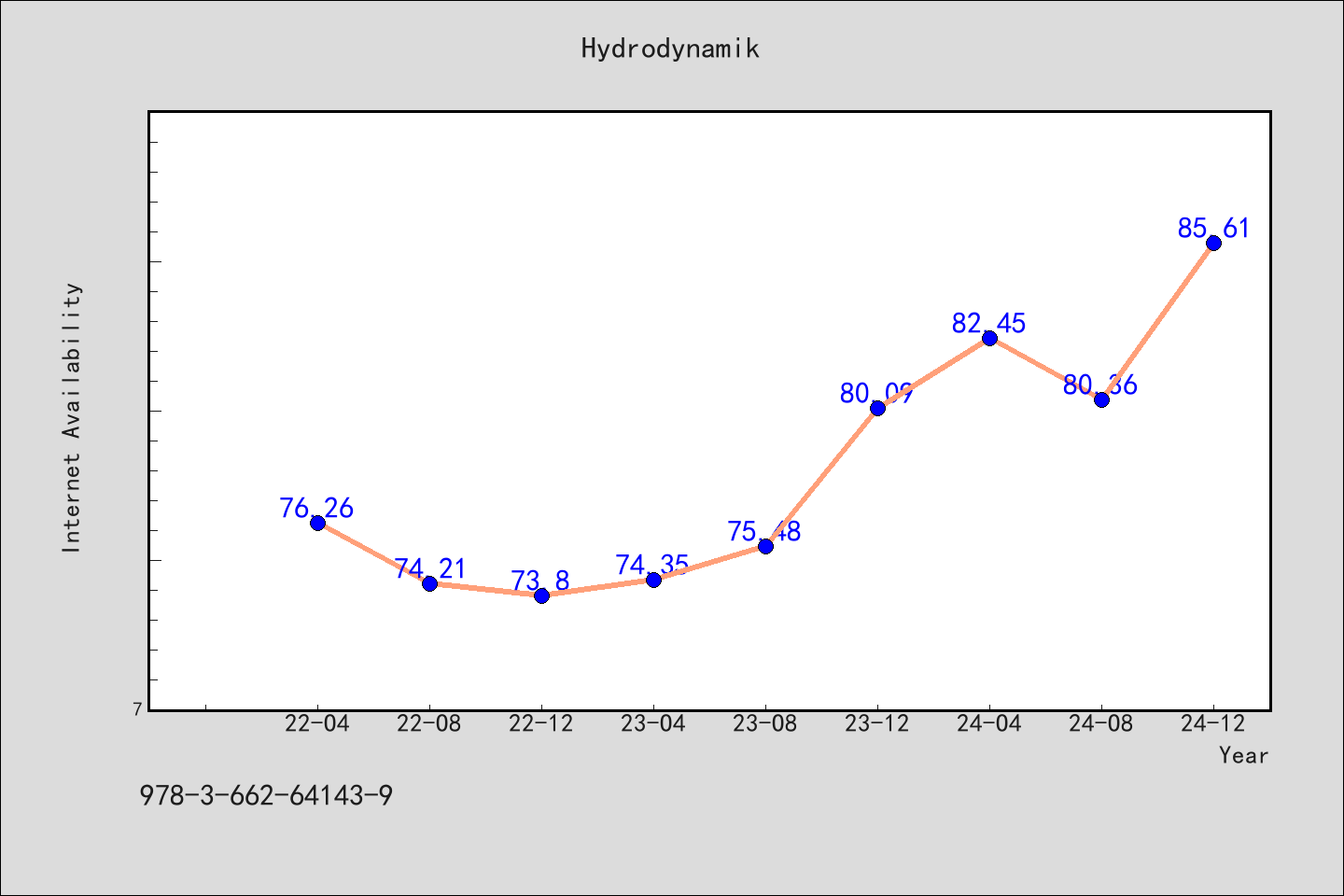
Task: Select the data point for 23-04
Action: 653,580
